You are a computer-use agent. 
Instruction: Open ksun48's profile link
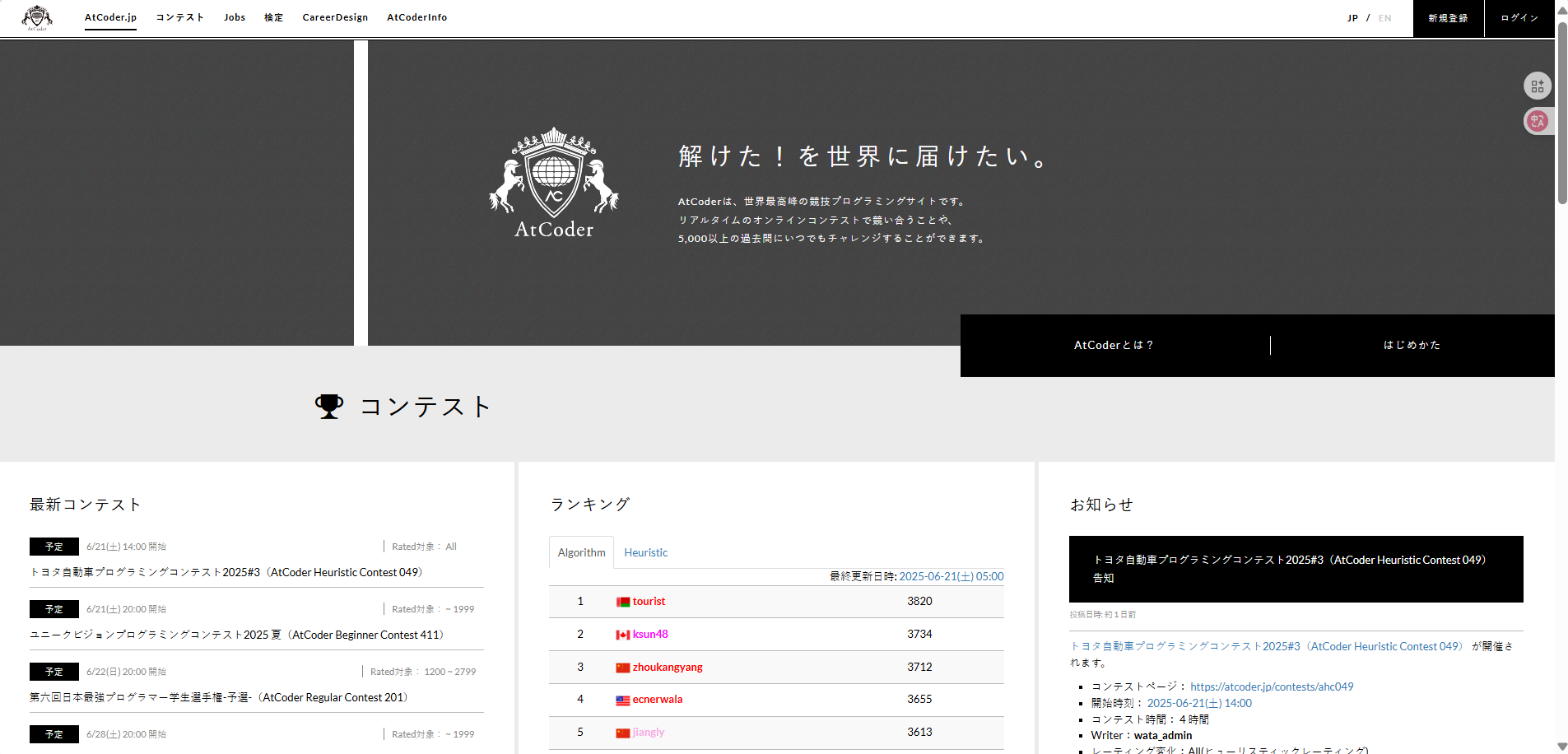click(x=650, y=635)
